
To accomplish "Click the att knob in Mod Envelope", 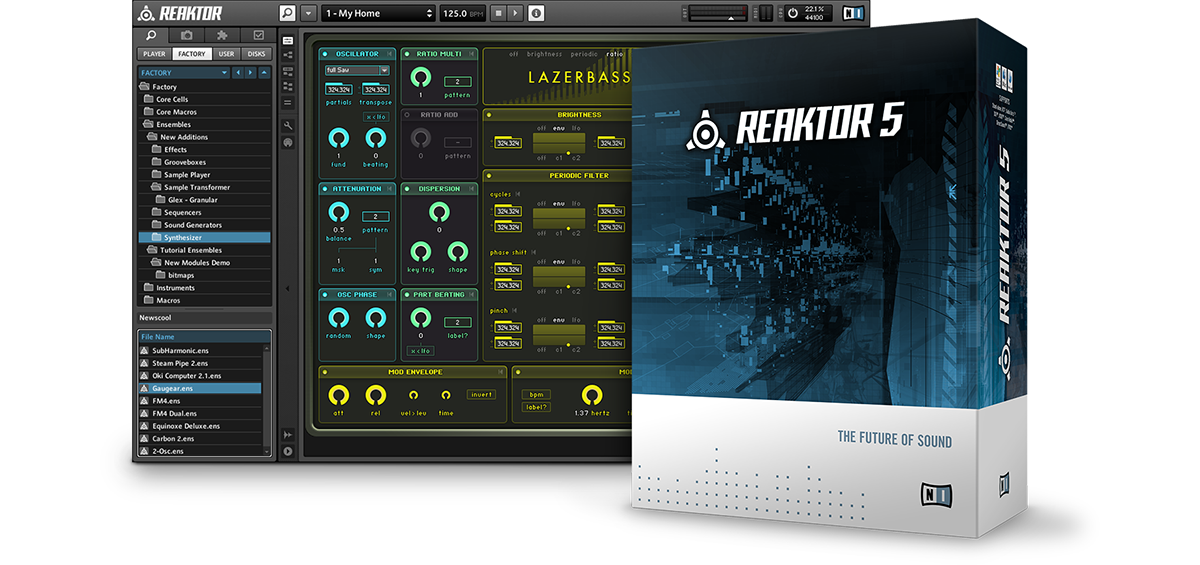I will (x=338, y=395).
